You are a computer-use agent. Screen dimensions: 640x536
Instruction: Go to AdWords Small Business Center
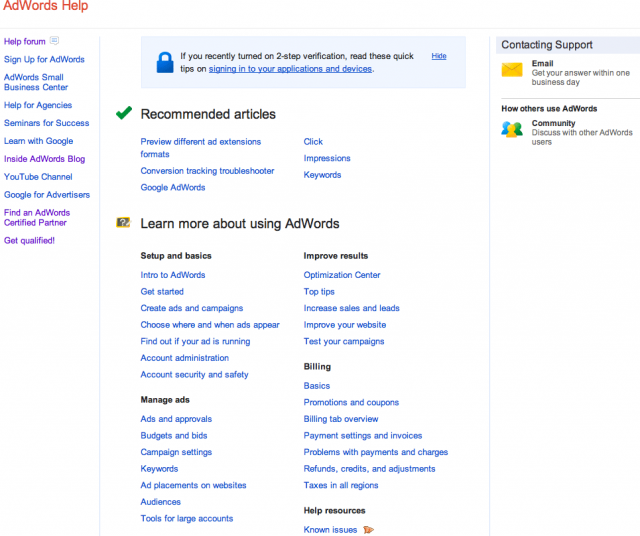[36, 82]
